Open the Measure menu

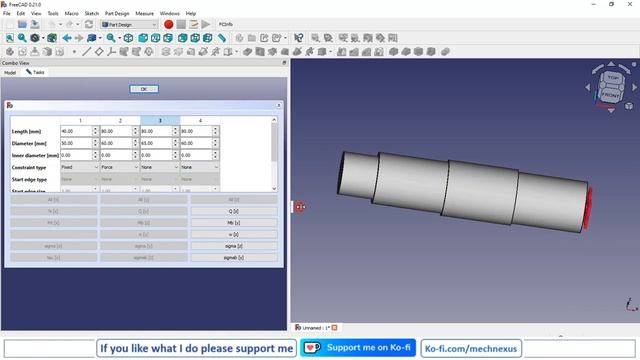(x=144, y=13)
